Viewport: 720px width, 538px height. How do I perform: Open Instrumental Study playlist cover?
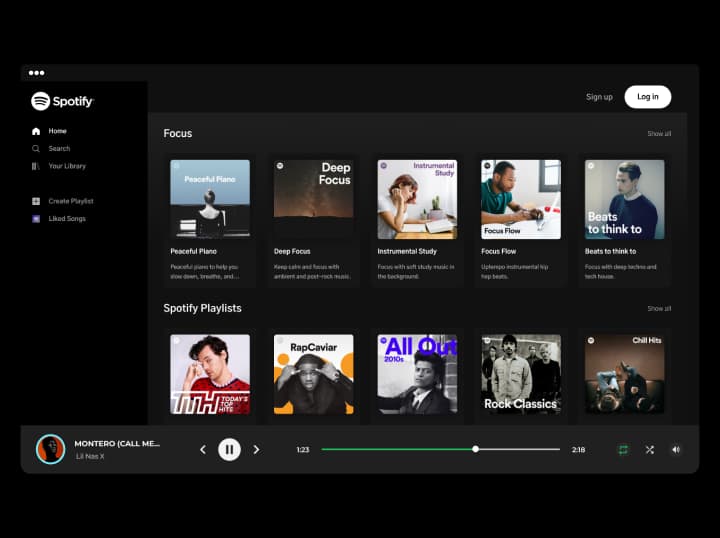coord(417,199)
